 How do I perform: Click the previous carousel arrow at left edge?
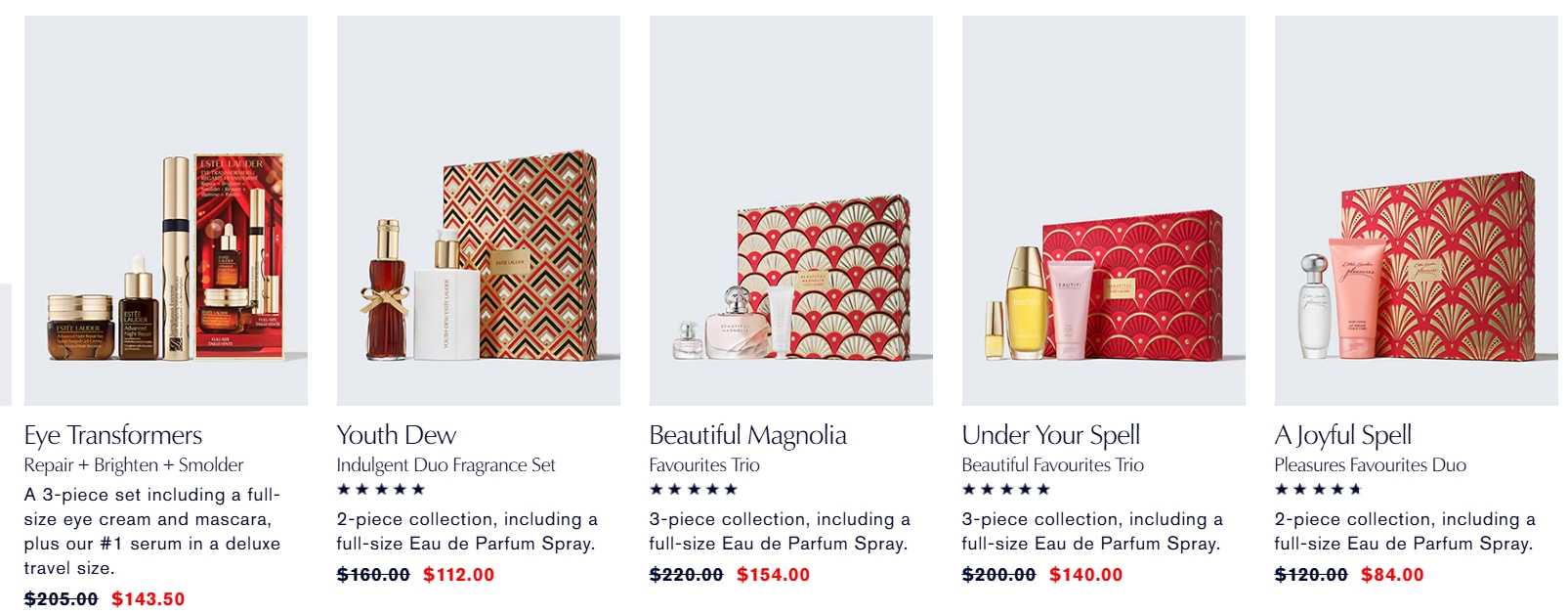point(5,344)
